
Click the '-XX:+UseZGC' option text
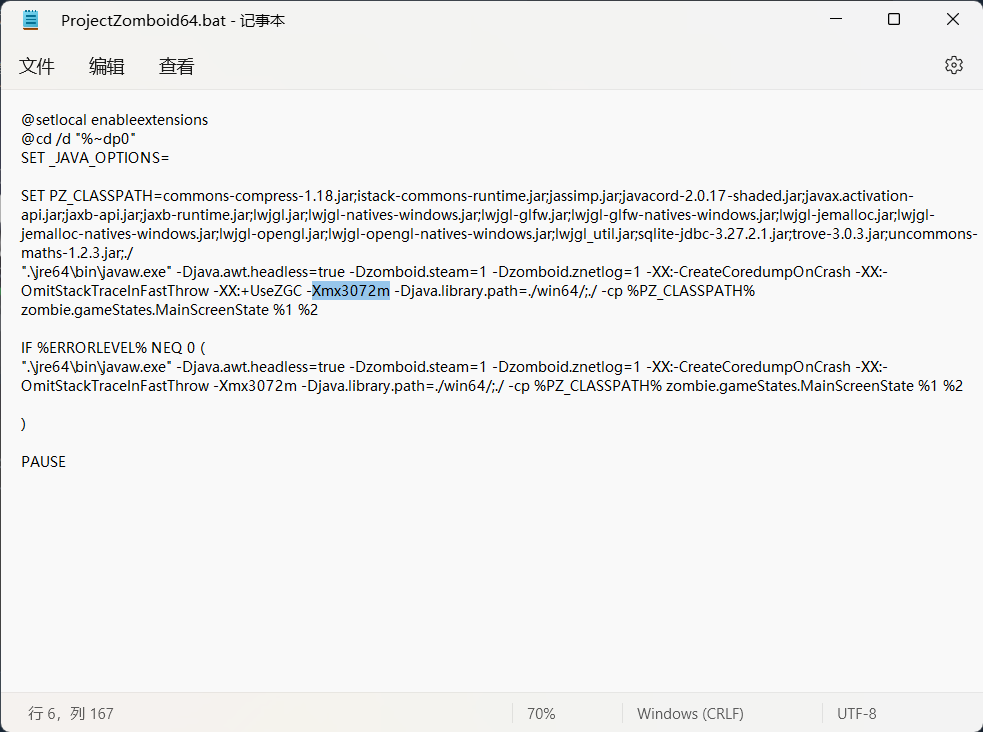258,291
